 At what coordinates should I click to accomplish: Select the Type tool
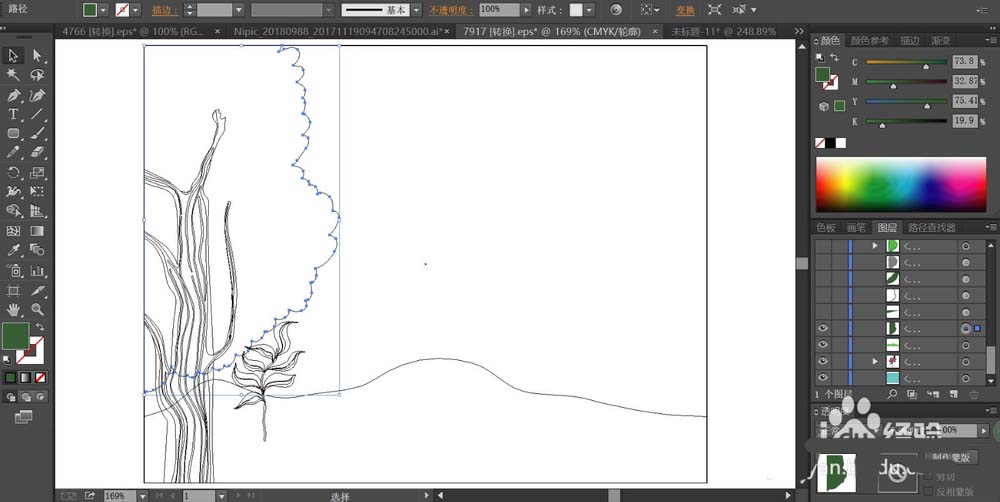(x=12, y=115)
